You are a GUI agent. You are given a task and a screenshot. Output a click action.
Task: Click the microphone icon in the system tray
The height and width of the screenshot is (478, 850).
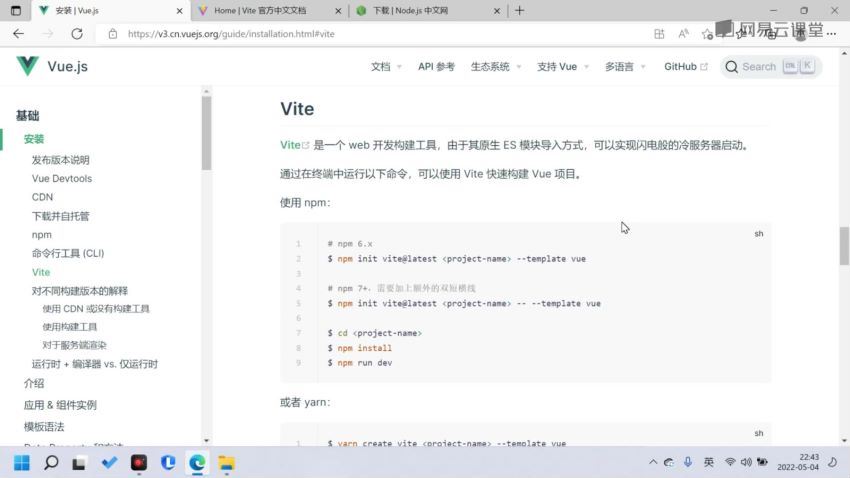pyautogui.click(x=687, y=462)
